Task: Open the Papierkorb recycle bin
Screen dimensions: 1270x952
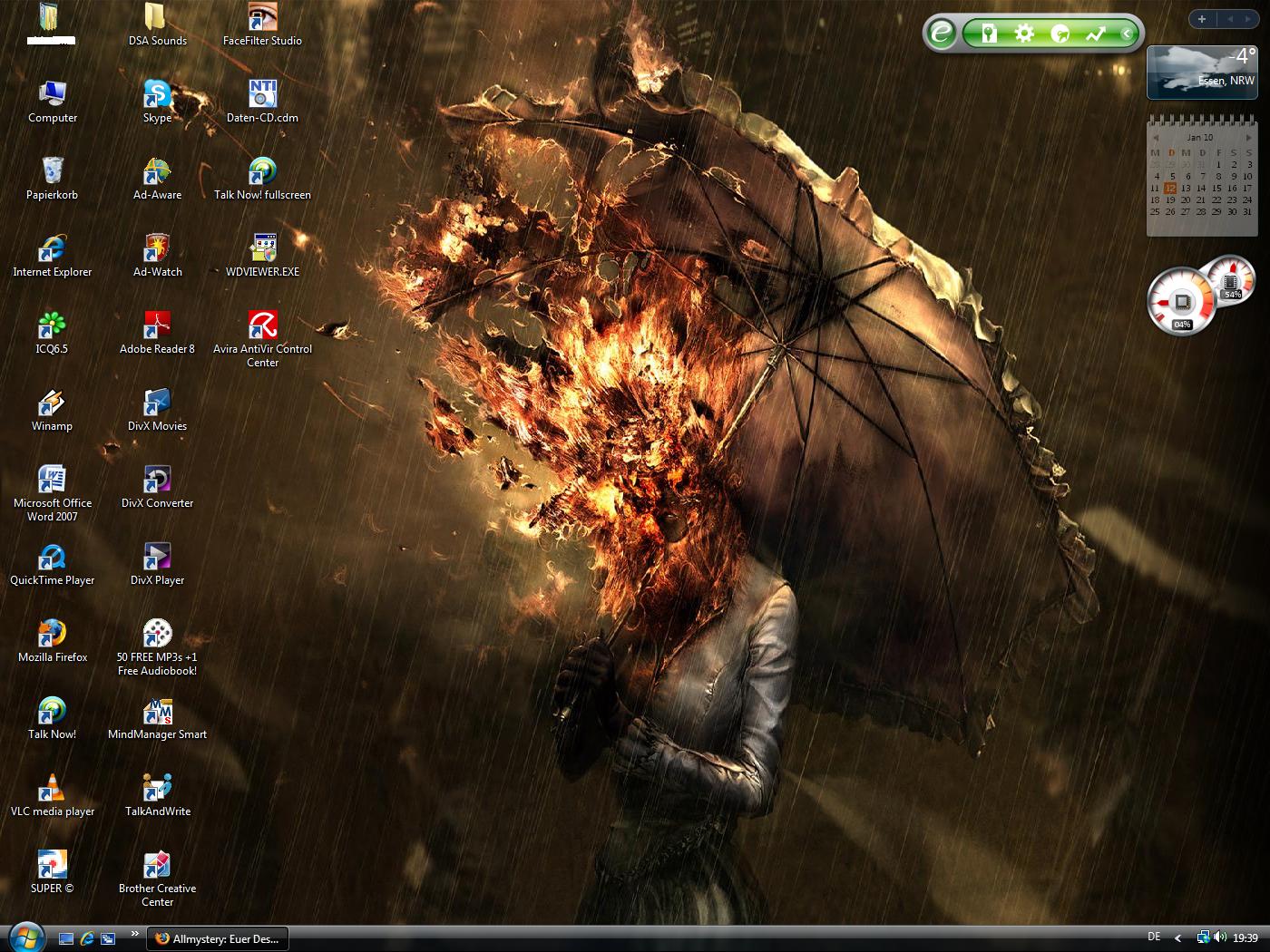Action: 53,178
